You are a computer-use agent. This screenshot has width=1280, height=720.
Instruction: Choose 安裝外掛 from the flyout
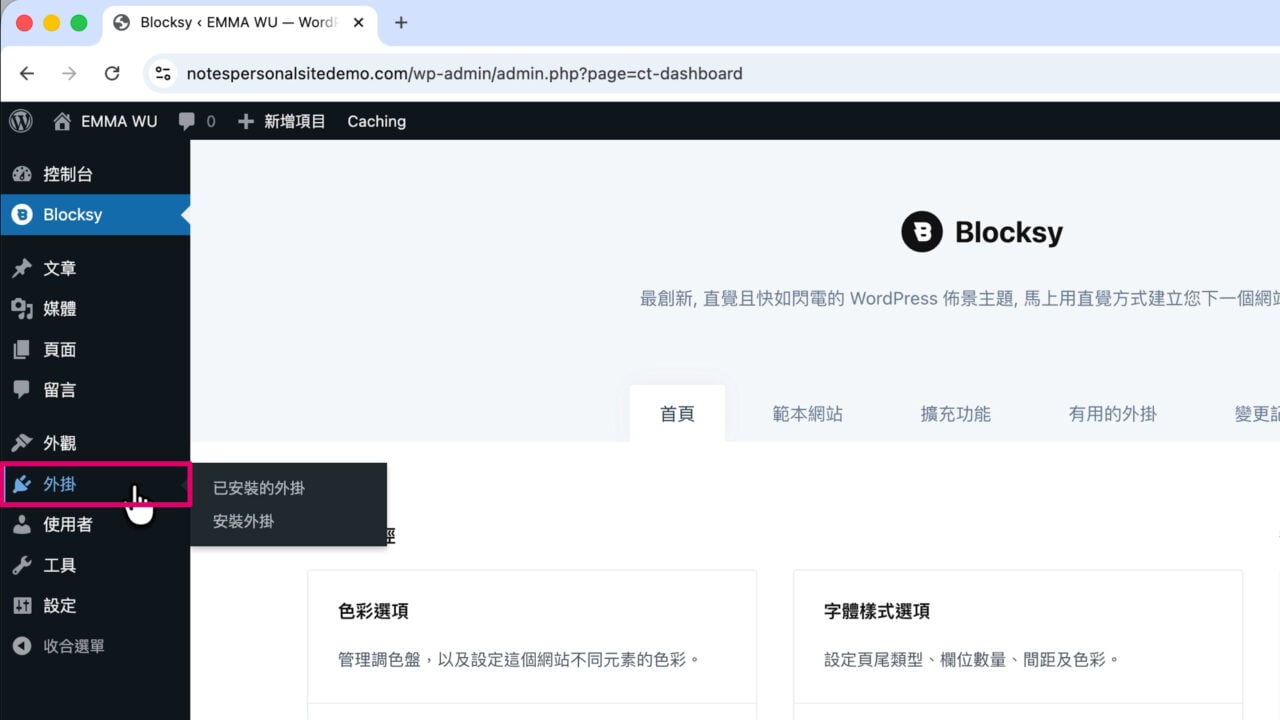click(x=243, y=521)
